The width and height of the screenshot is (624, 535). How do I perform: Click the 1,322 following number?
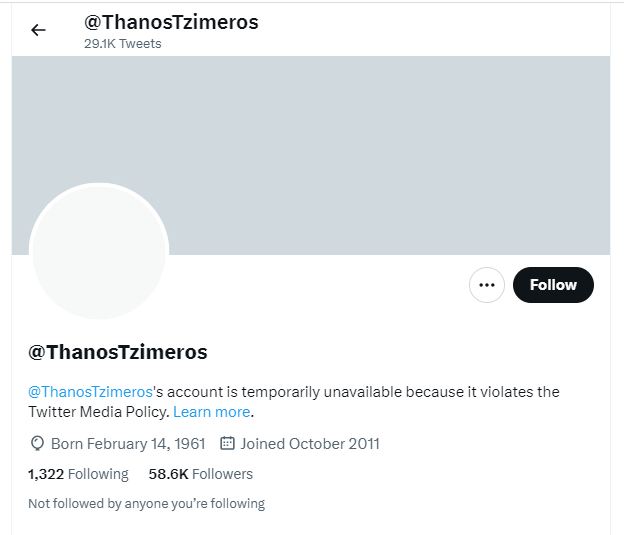pyautogui.click(x=46, y=474)
